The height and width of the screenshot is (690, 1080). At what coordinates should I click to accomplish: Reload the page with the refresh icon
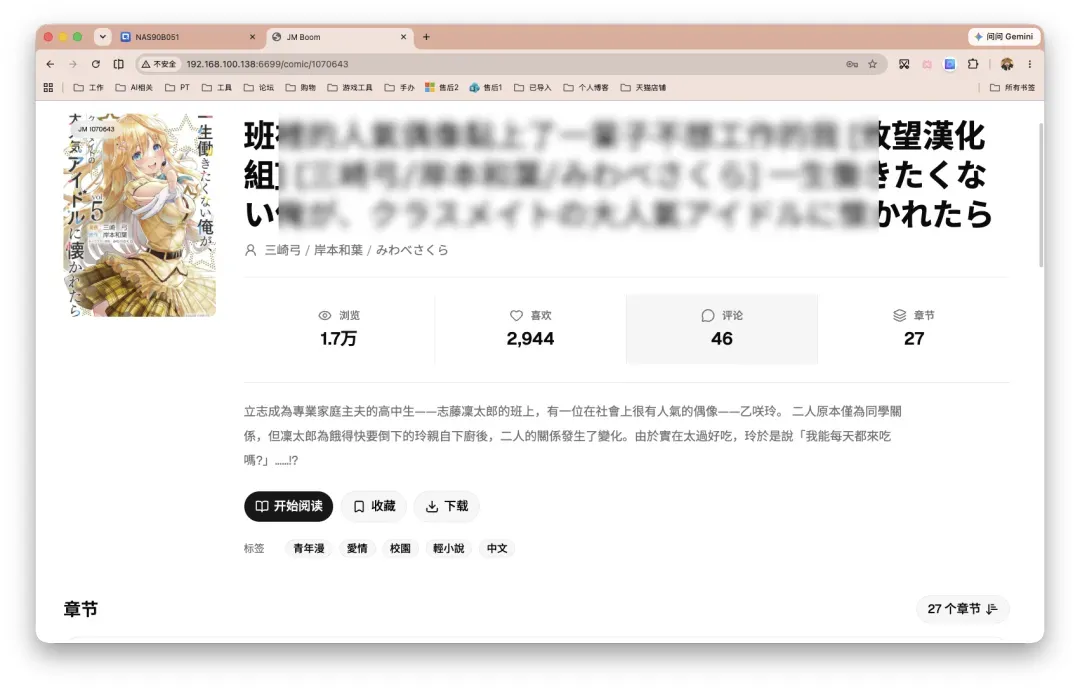(x=96, y=64)
